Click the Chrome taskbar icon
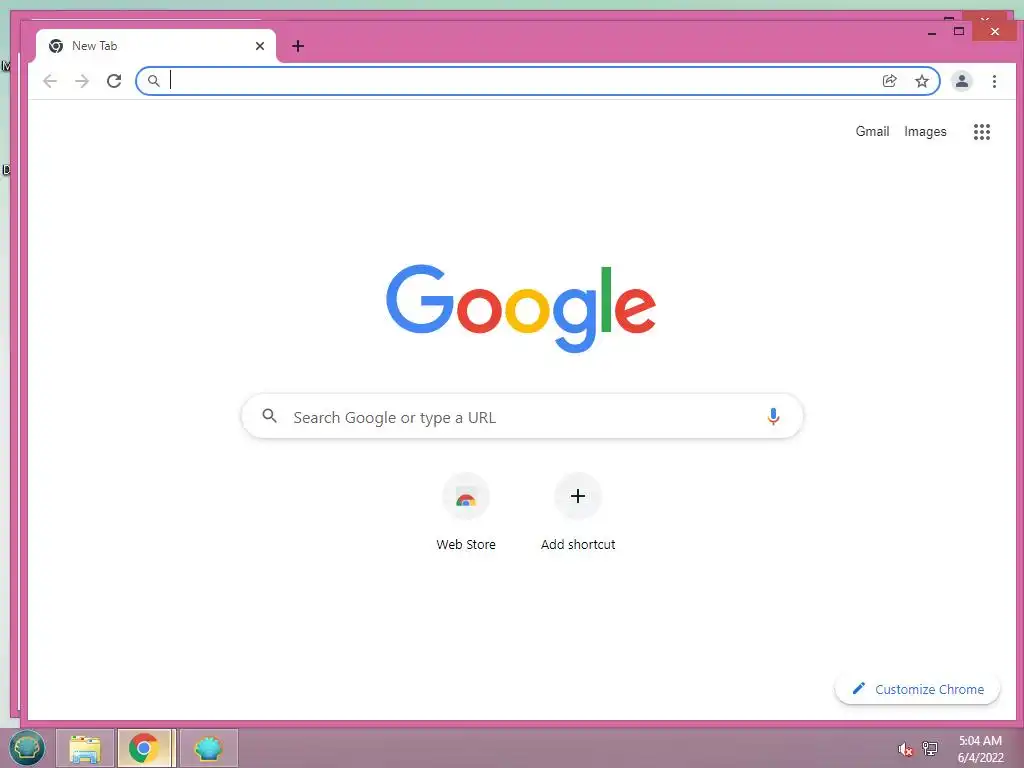 click(144, 748)
